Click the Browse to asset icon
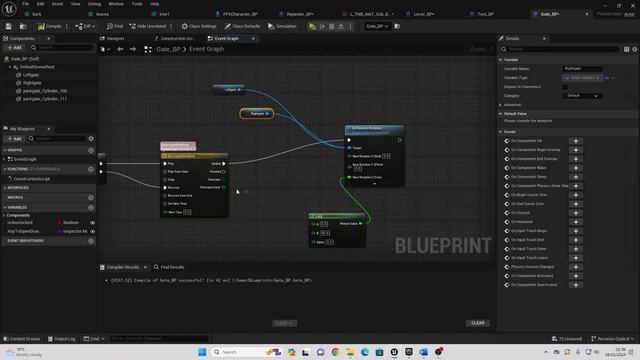 tap(23, 26)
